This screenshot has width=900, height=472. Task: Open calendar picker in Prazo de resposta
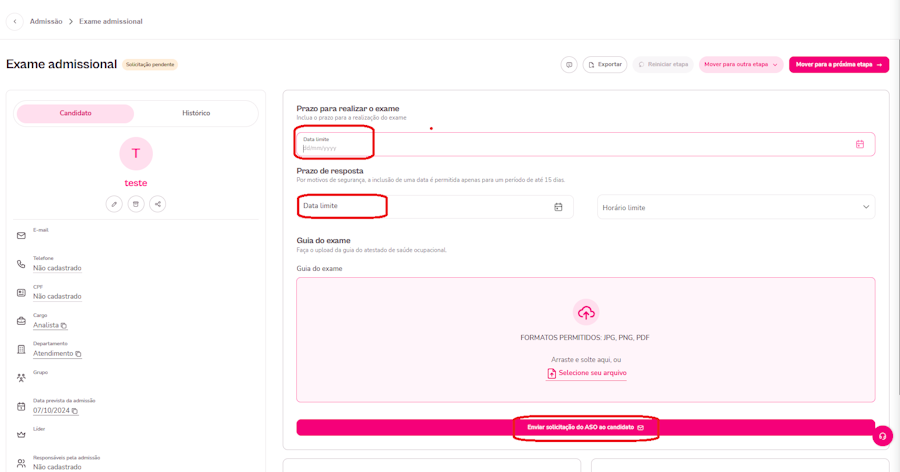pyautogui.click(x=558, y=207)
